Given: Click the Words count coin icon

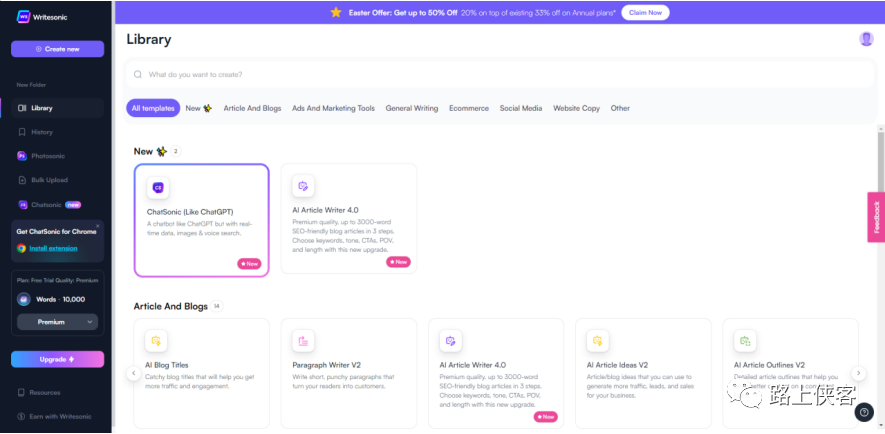Looking at the screenshot, I should pyautogui.click(x=24, y=299).
